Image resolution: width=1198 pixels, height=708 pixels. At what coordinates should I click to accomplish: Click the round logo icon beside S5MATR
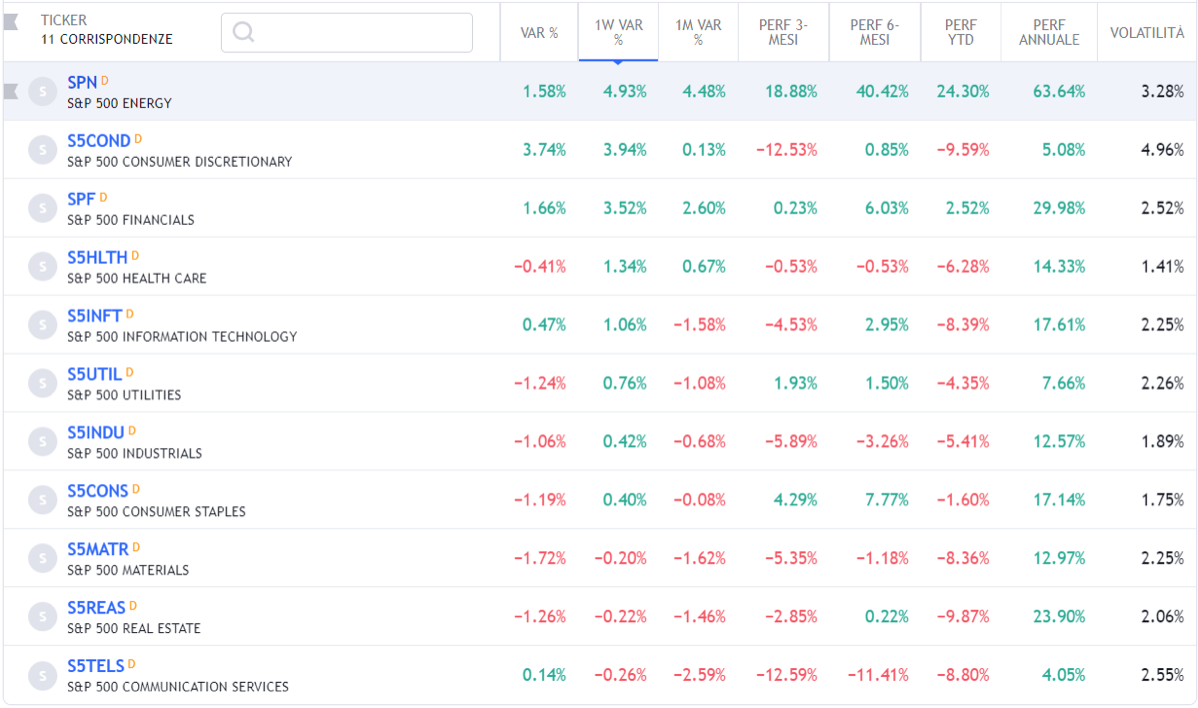[42, 558]
